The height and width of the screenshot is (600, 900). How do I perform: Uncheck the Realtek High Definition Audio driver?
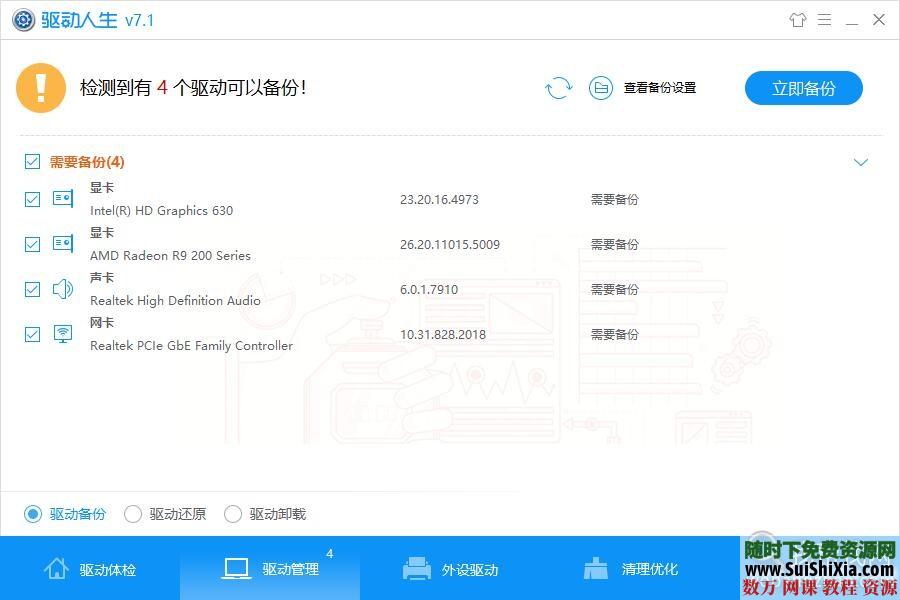point(32,289)
